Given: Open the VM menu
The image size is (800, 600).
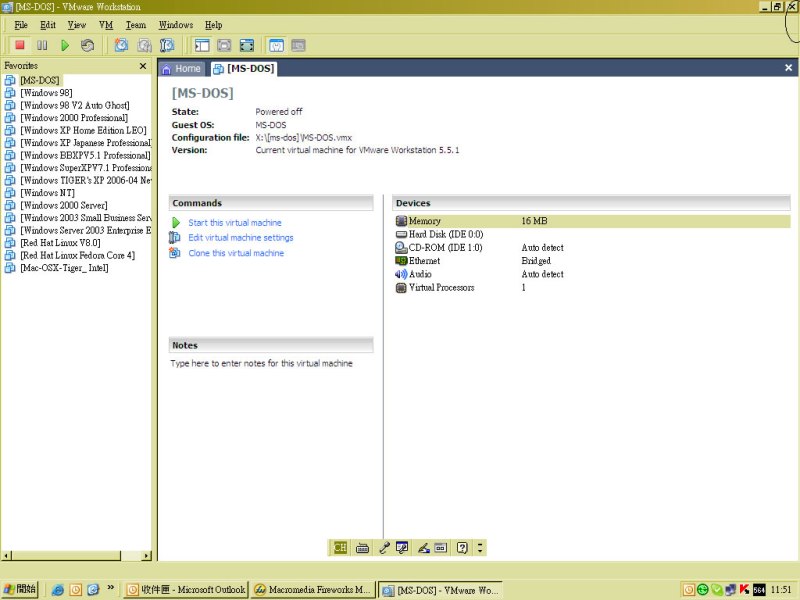Looking at the screenshot, I should [x=106, y=24].
